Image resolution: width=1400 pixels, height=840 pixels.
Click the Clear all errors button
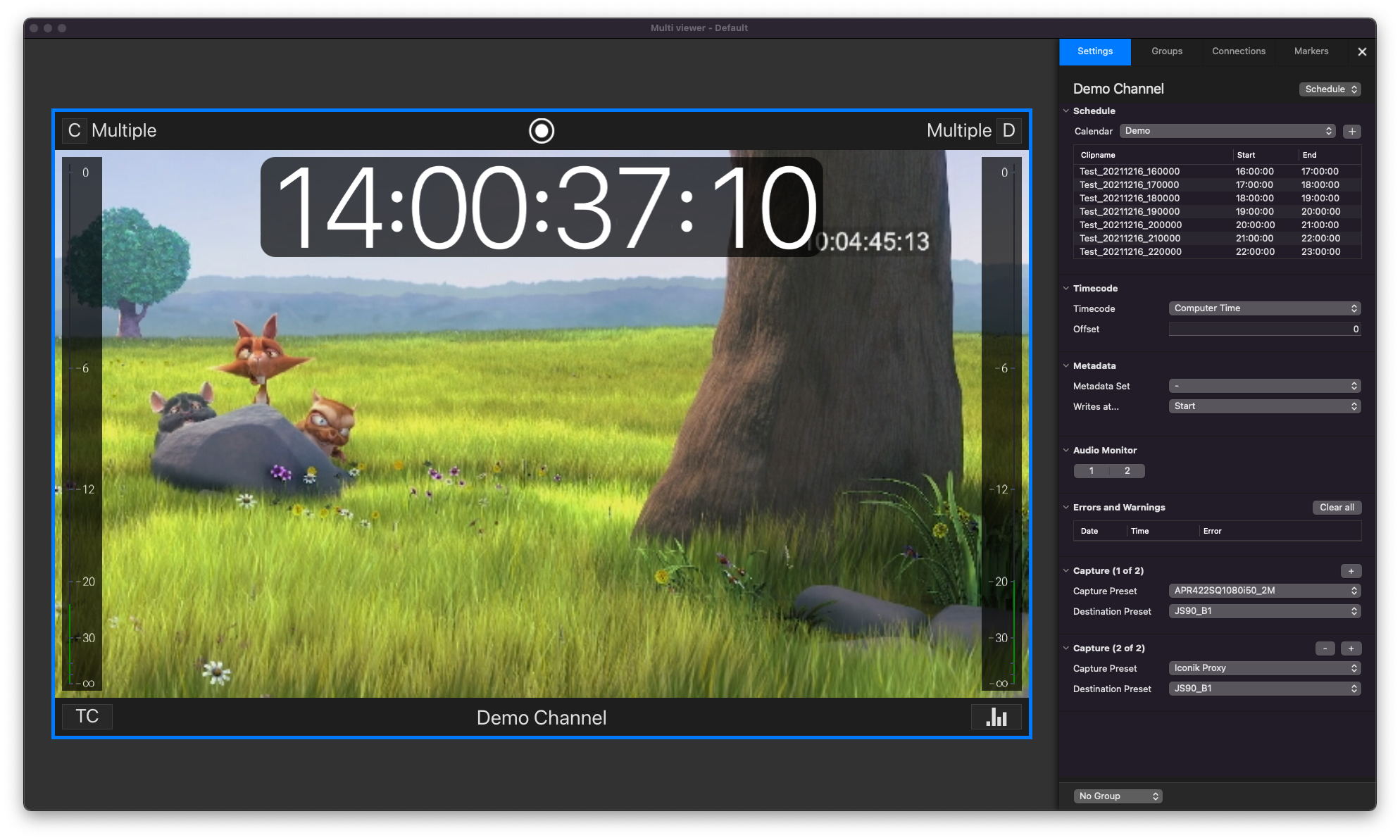pos(1337,508)
